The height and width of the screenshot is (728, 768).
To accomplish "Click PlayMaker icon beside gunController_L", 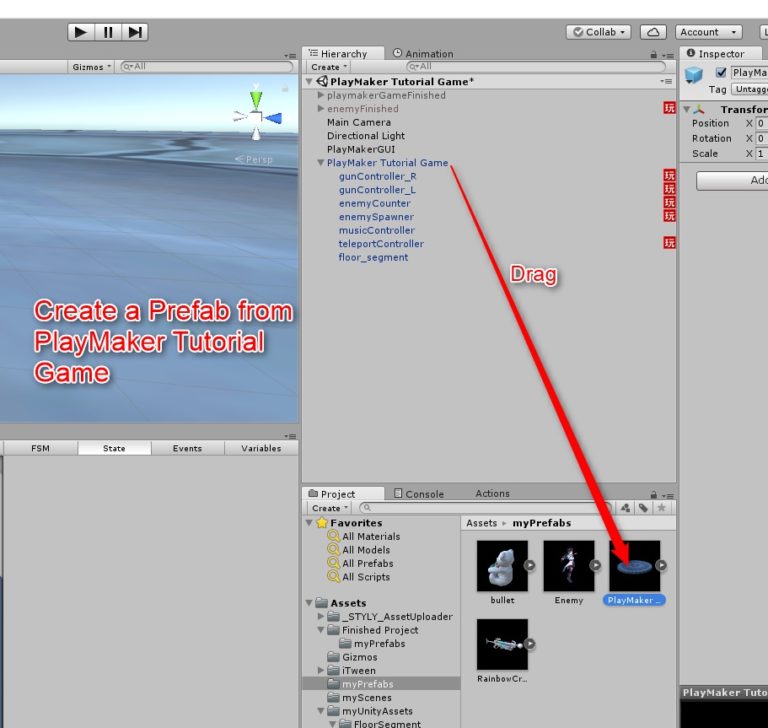I will (x=669, y=189).
